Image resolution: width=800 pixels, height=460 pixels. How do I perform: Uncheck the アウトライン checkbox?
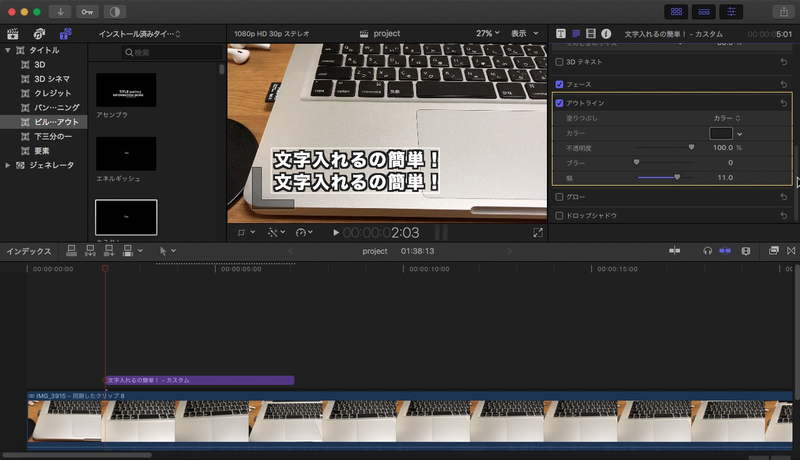click(559, 103)
